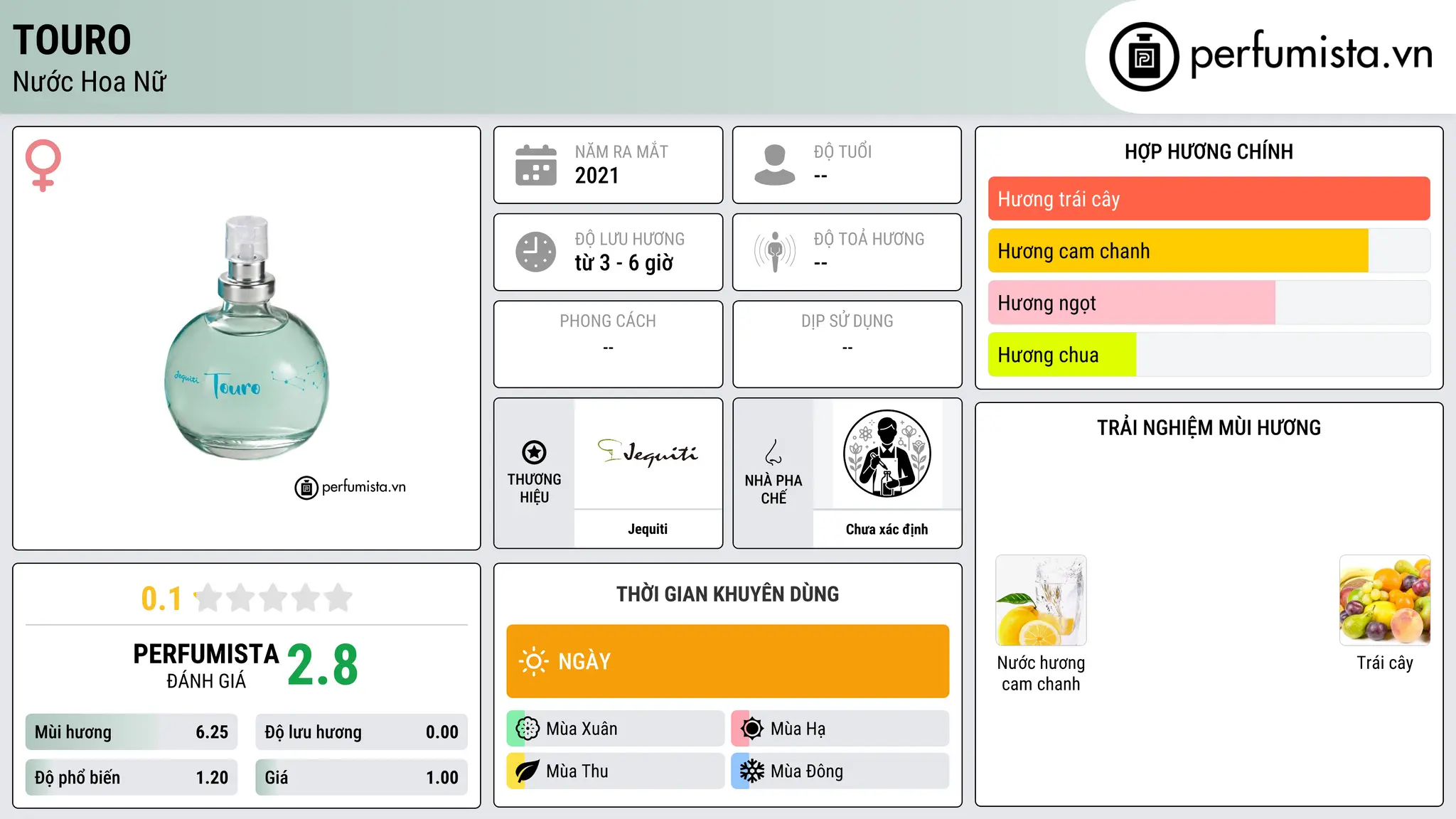This screenshot has width=1456, height=819.
Task: Click the launch year value 2021
Action: 597,176
